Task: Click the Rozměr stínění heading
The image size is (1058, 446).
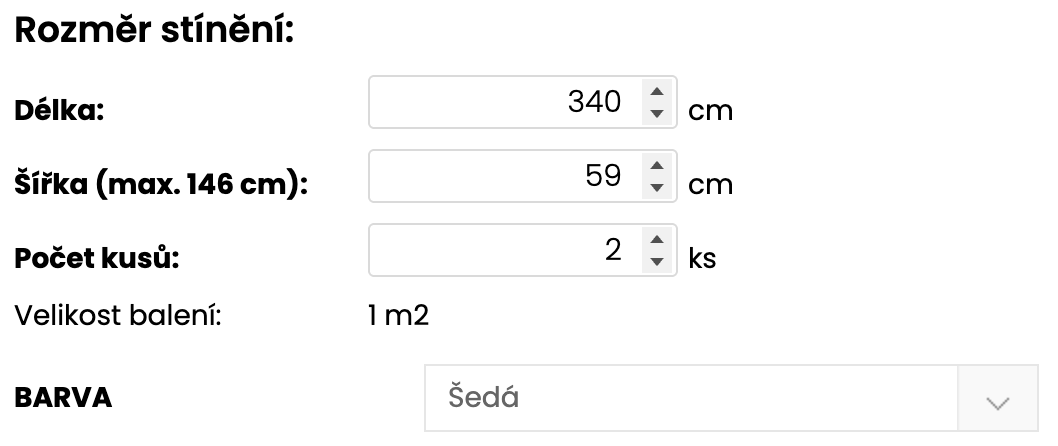Action: point(153,31)
